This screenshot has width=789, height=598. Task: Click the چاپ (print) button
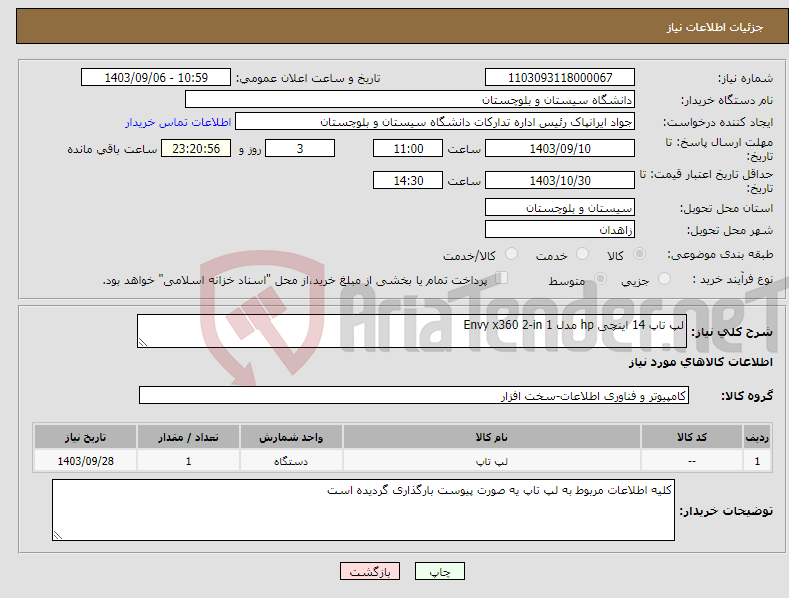(439, 571)
